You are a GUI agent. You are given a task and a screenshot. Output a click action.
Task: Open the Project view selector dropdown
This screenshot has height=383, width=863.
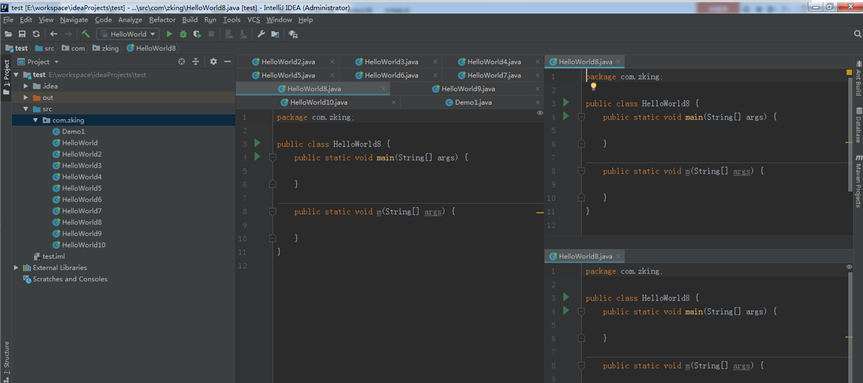point(38,62)
